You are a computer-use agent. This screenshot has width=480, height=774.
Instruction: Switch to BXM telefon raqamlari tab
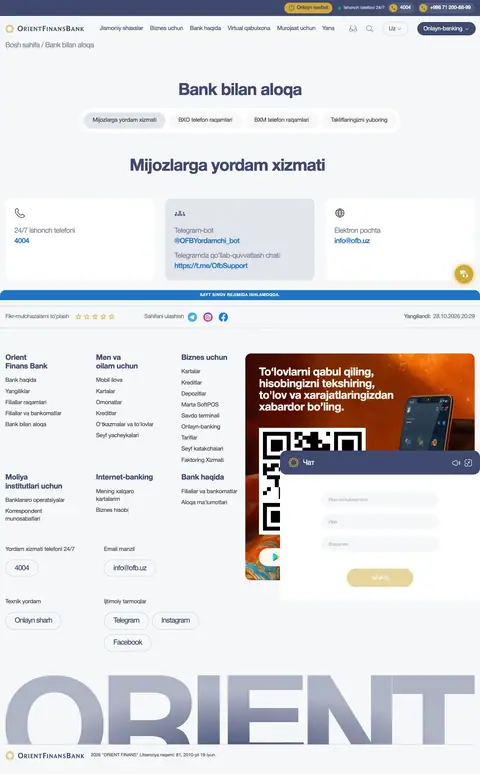coord(281,120)
